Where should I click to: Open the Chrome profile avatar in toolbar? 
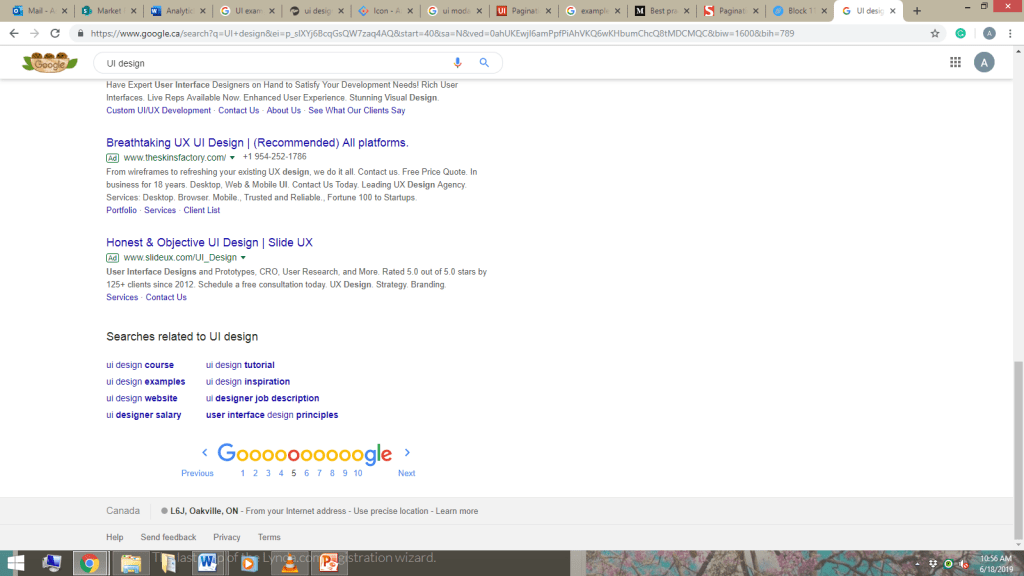[989, 33]
